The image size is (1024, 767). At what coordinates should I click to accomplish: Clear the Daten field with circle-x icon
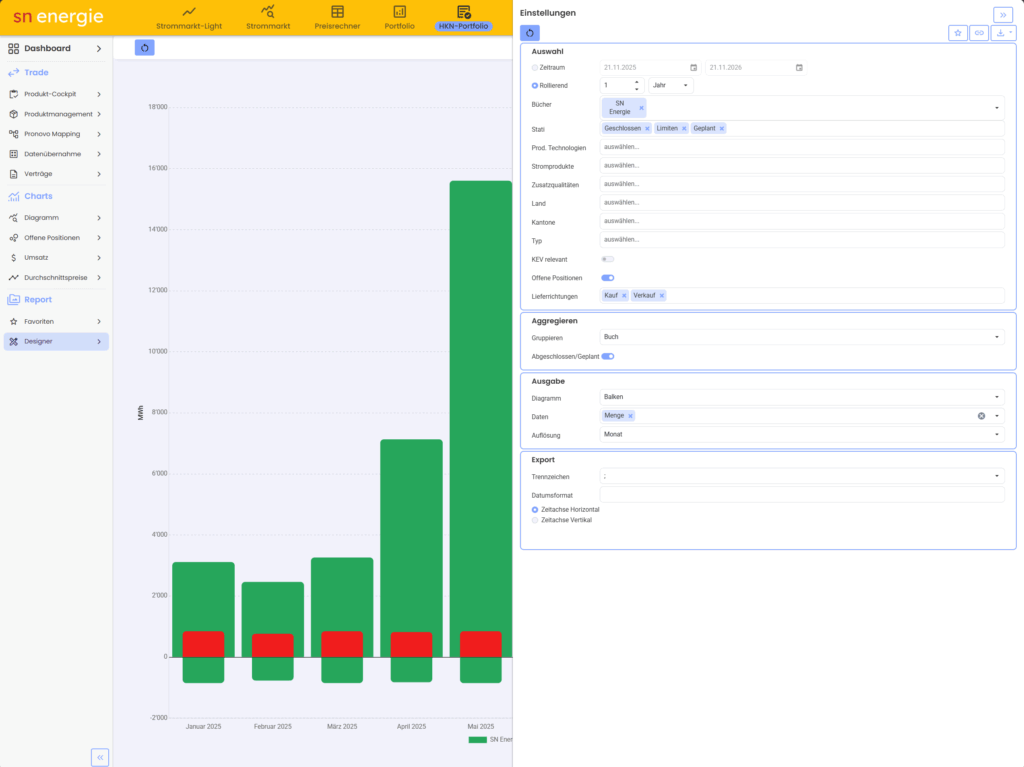[x=981, y=416]
